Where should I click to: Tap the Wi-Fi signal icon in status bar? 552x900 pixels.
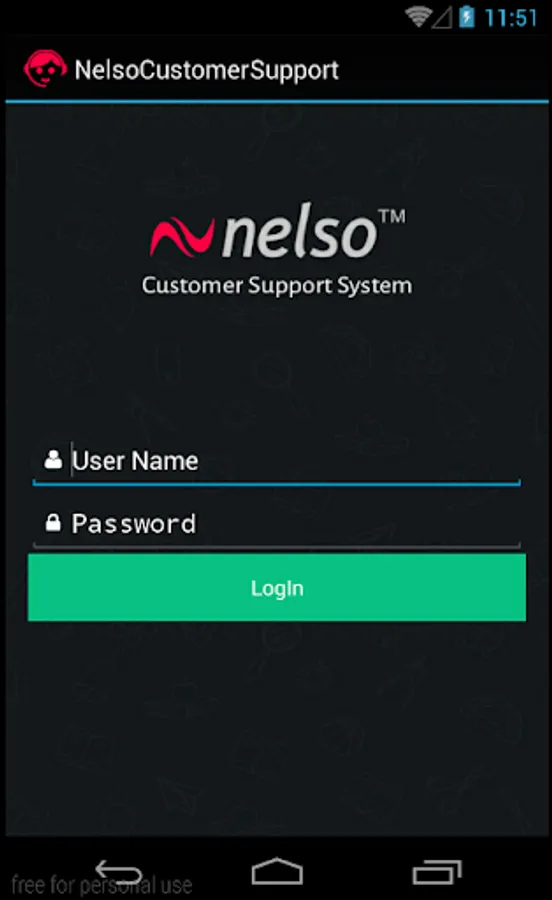pos(418,17)
